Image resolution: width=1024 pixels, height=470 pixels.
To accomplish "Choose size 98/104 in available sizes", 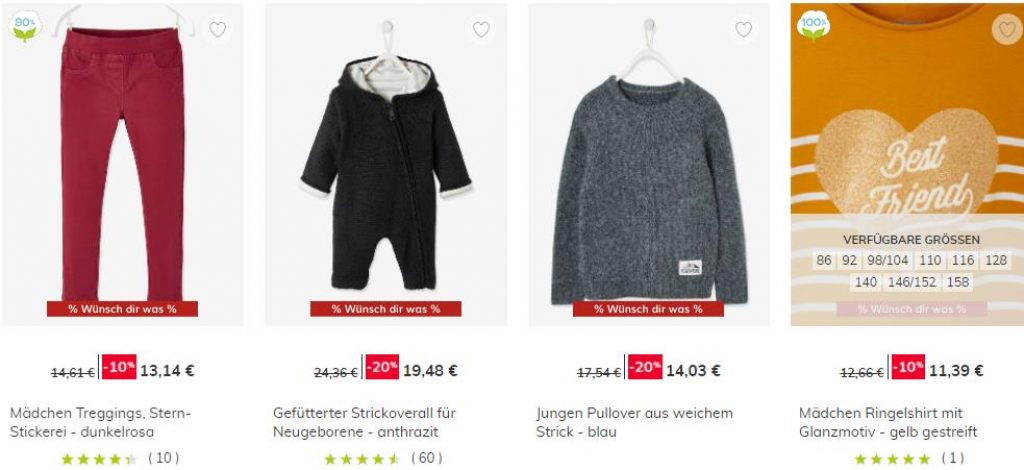I will click(x=887, y=260).
